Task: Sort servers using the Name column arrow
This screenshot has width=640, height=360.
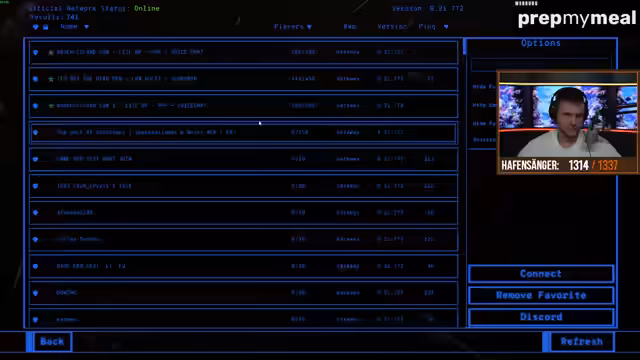Action: (87, 27)
